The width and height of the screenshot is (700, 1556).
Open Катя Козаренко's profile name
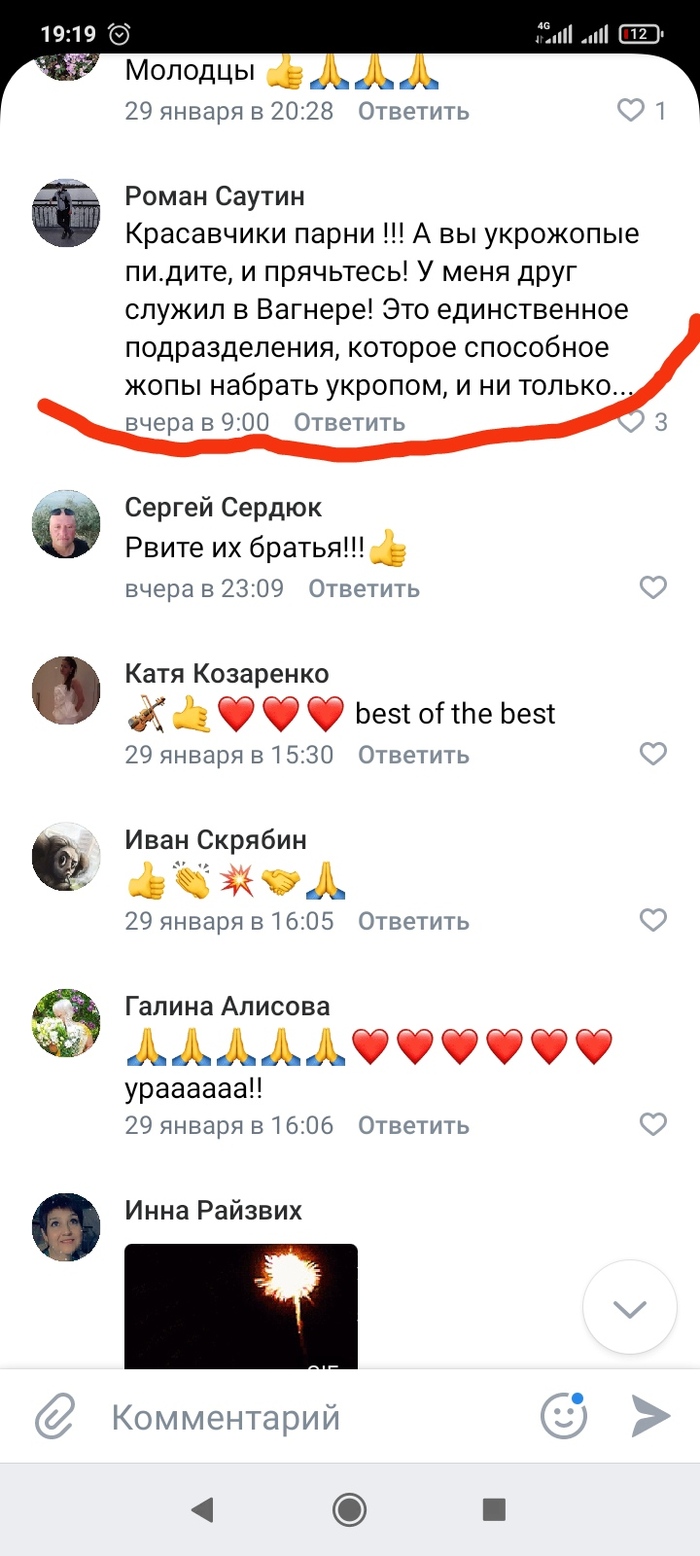(227, 673)
